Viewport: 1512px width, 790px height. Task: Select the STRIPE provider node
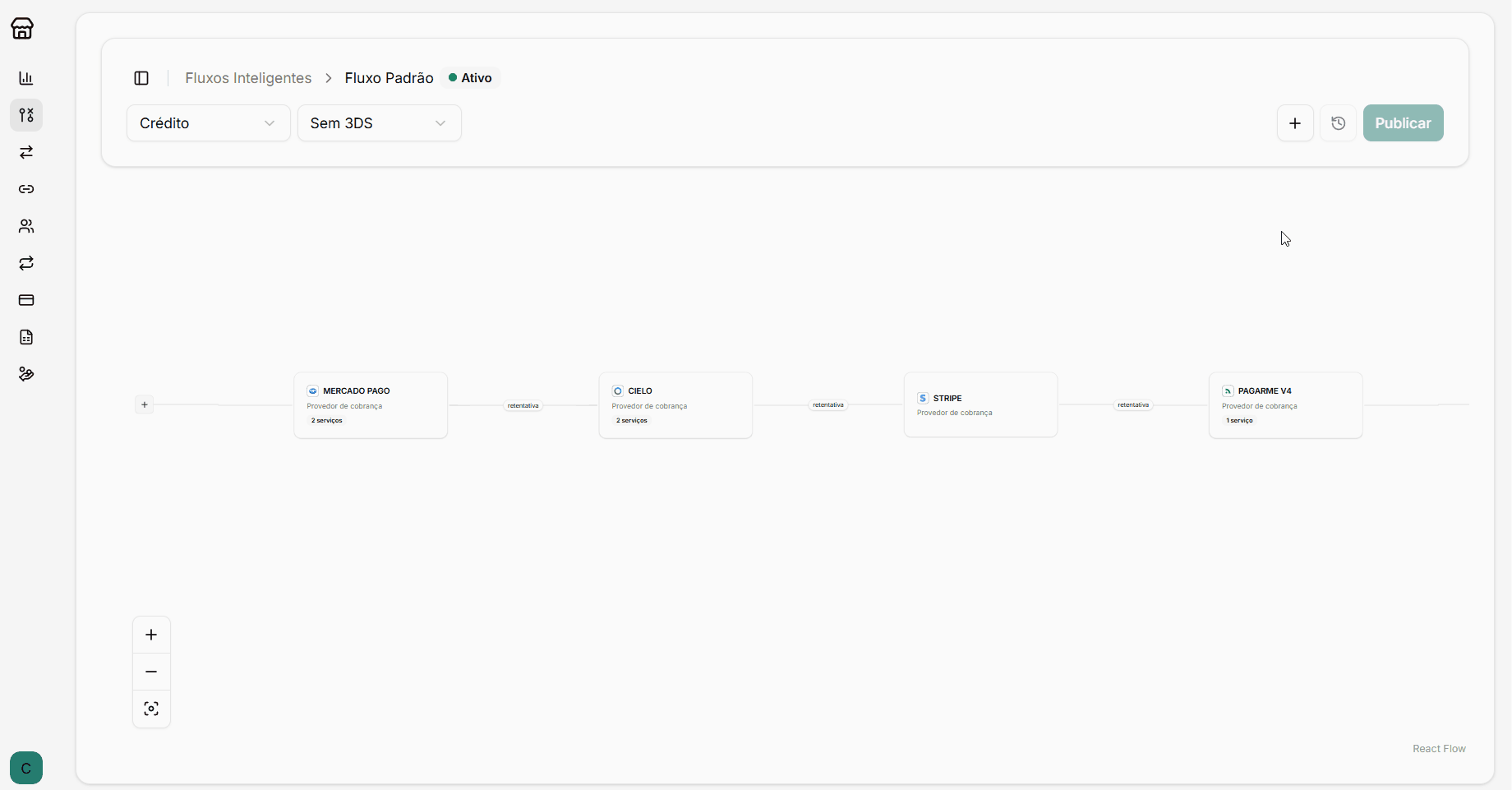click(980, 404)
